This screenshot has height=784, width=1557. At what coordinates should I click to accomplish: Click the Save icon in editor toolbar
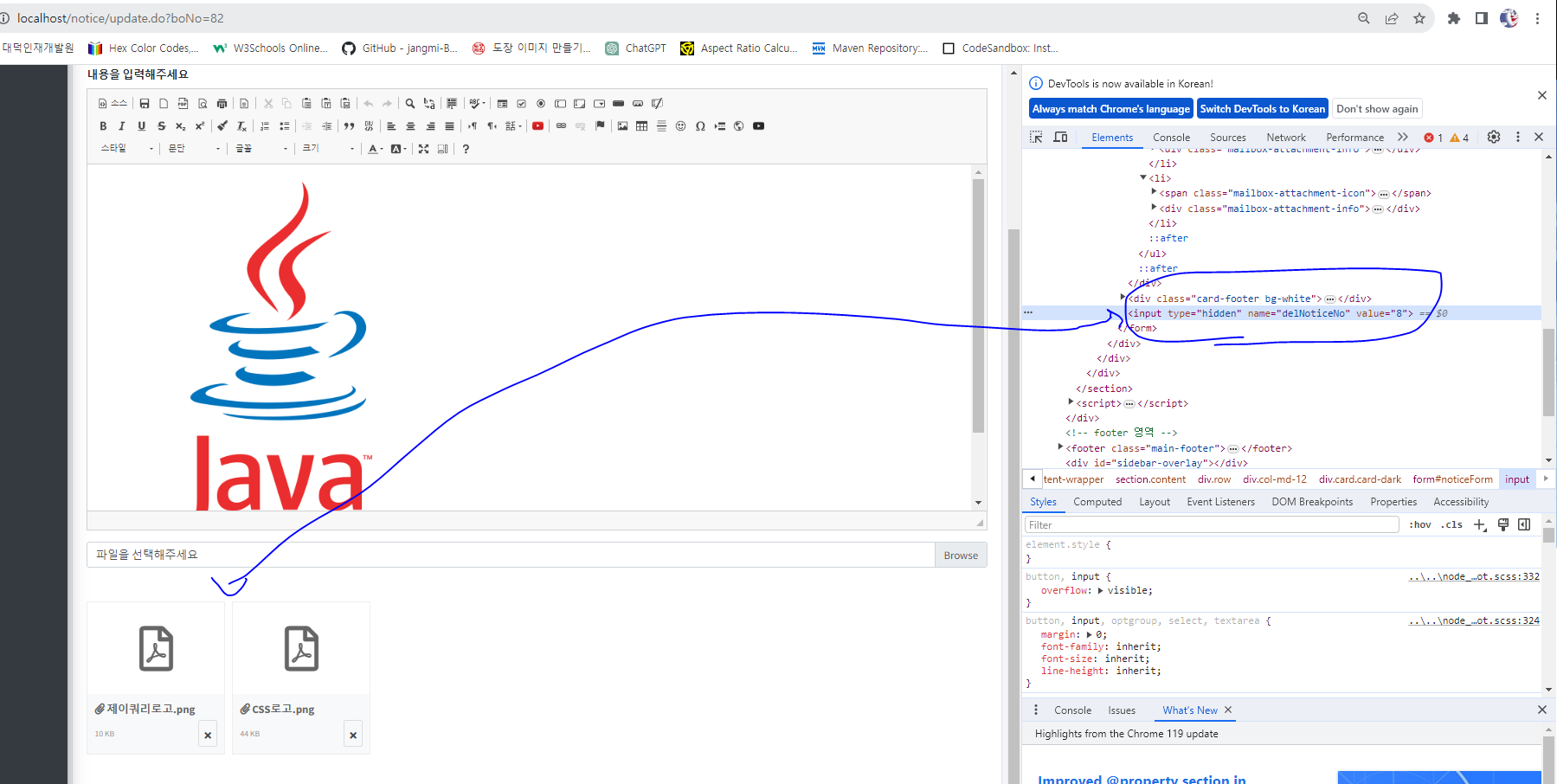point(145,103)
